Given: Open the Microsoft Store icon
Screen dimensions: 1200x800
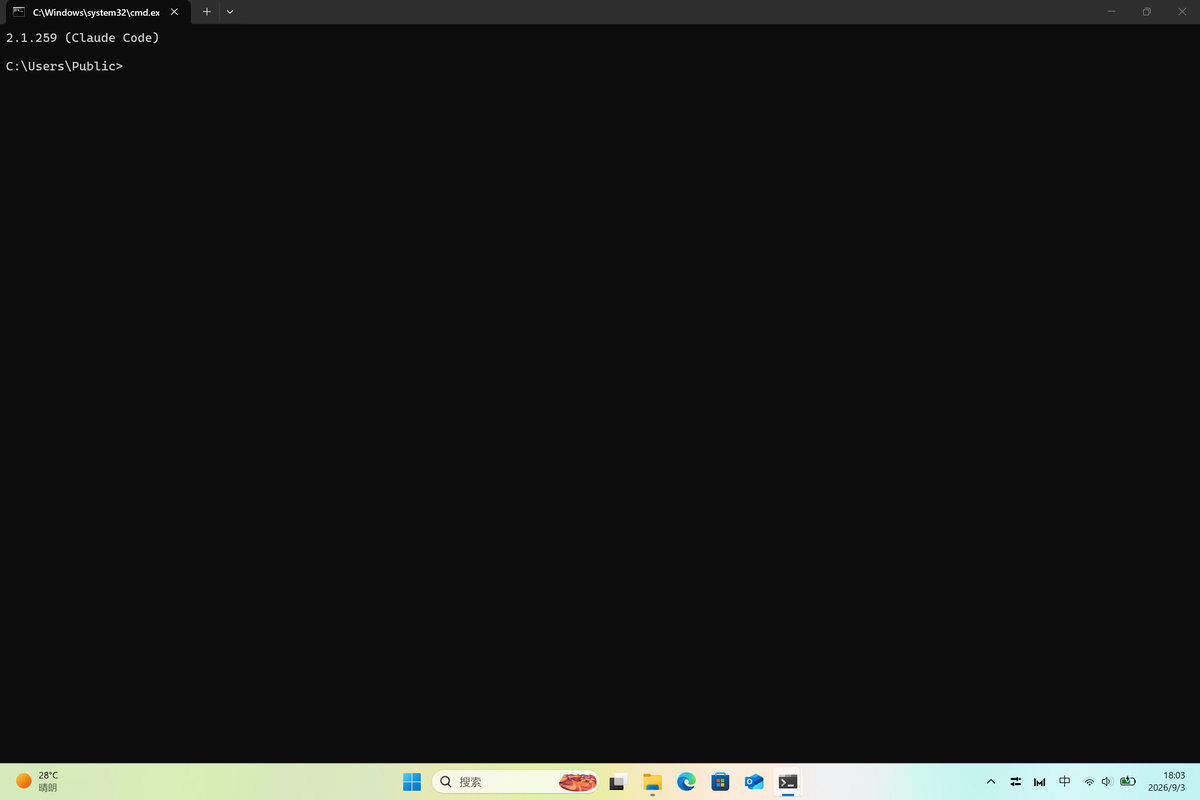Looking at the screenshot, I should pos(720,782).
